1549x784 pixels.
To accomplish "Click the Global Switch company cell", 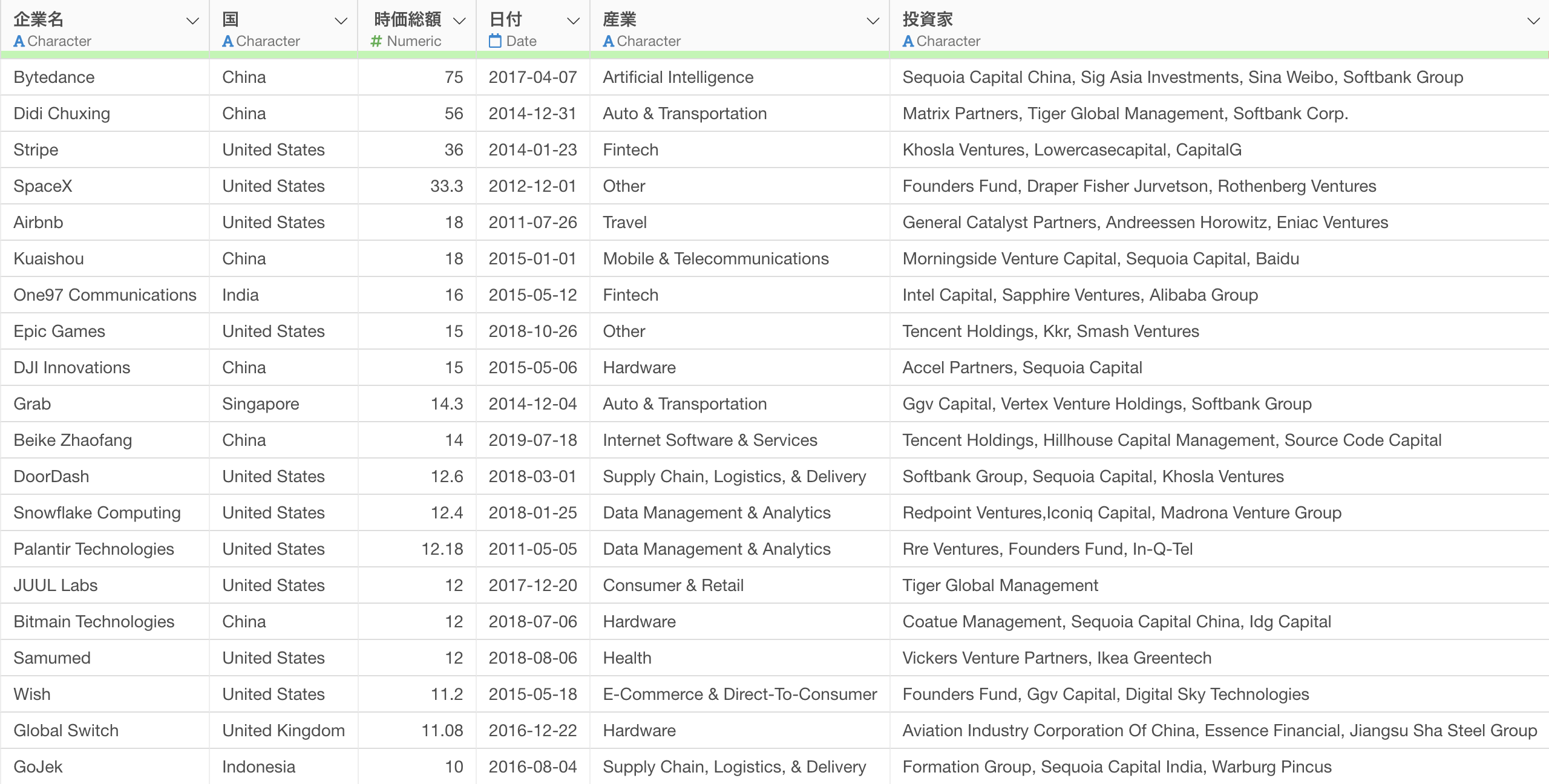I will pyautogui.click(x=105, y=731).
